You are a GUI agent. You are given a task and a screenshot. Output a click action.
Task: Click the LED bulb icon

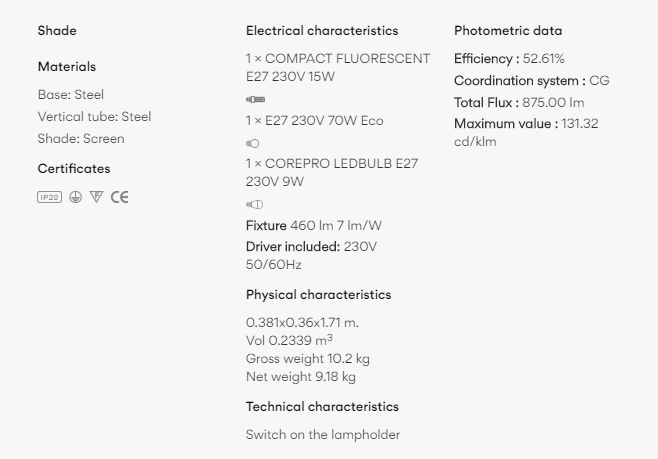coord(254,205)
